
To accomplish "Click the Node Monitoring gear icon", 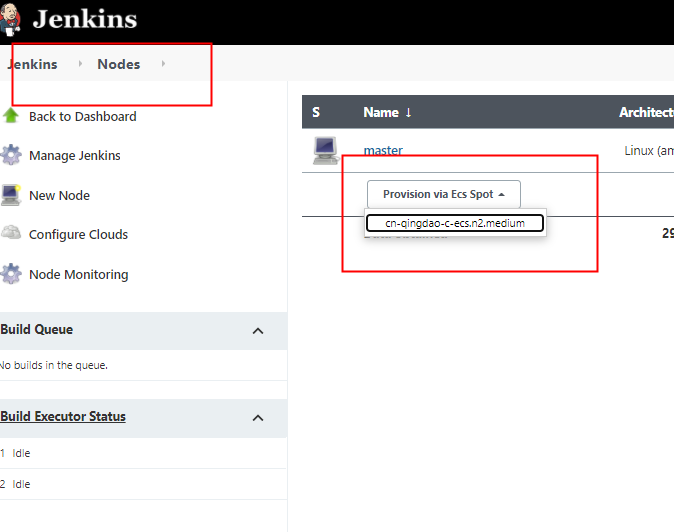I will pyautogui.click(x=11, y=274).
